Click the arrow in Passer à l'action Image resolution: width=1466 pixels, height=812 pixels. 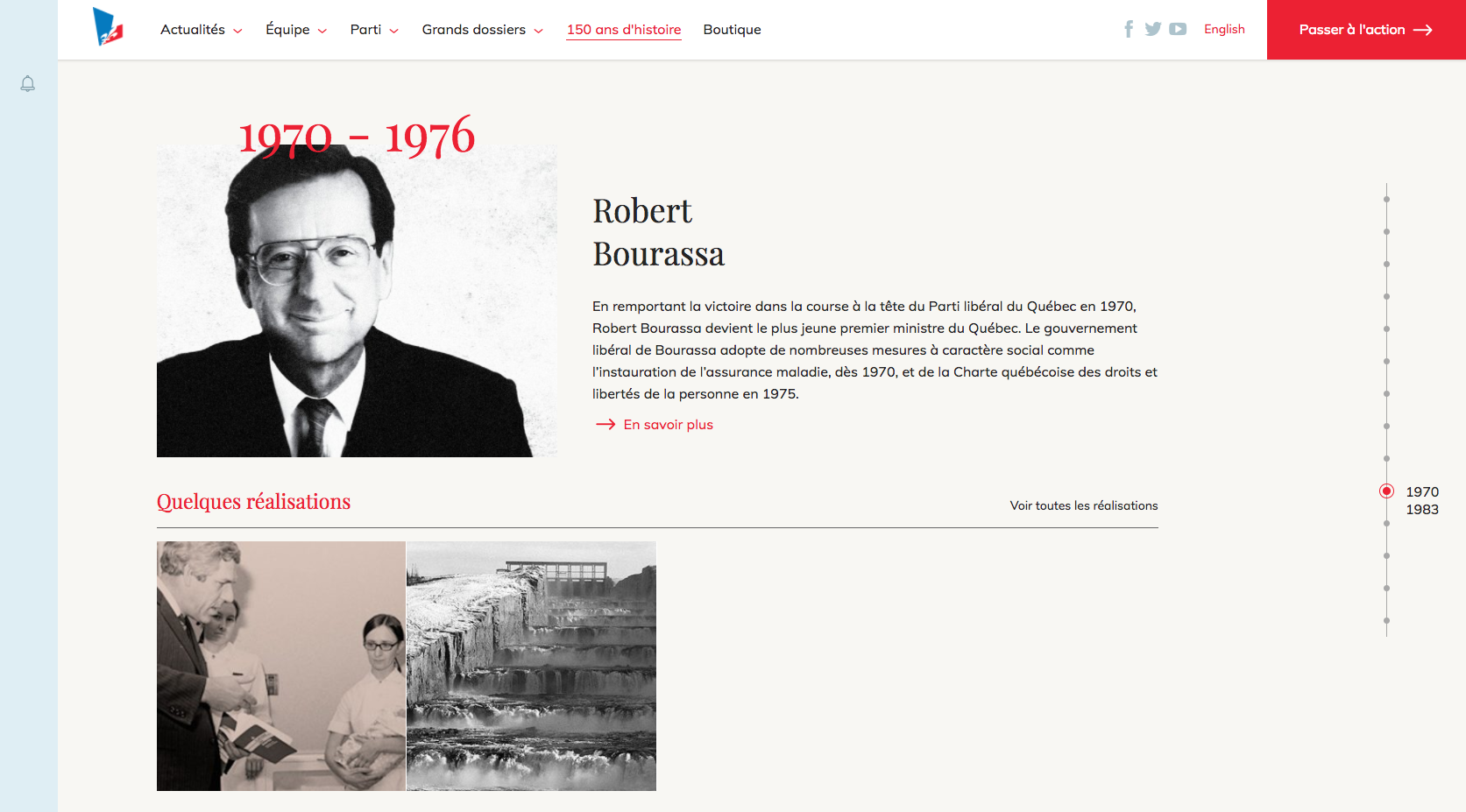pos(1423,30)
